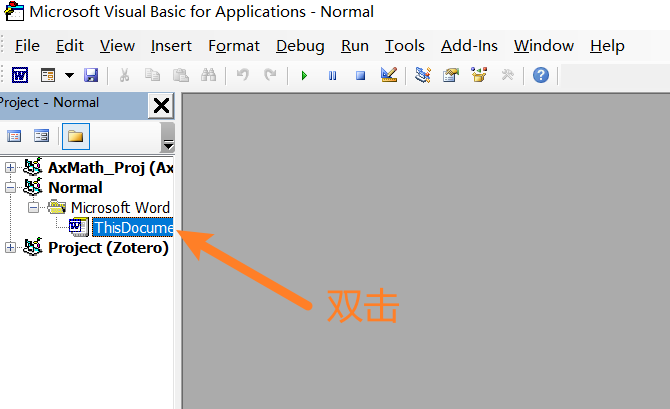The width and height of the screenshot is (670, 409).
Task: Open the Properties Window toolbar icon
Action: click(x=451, y=75)
